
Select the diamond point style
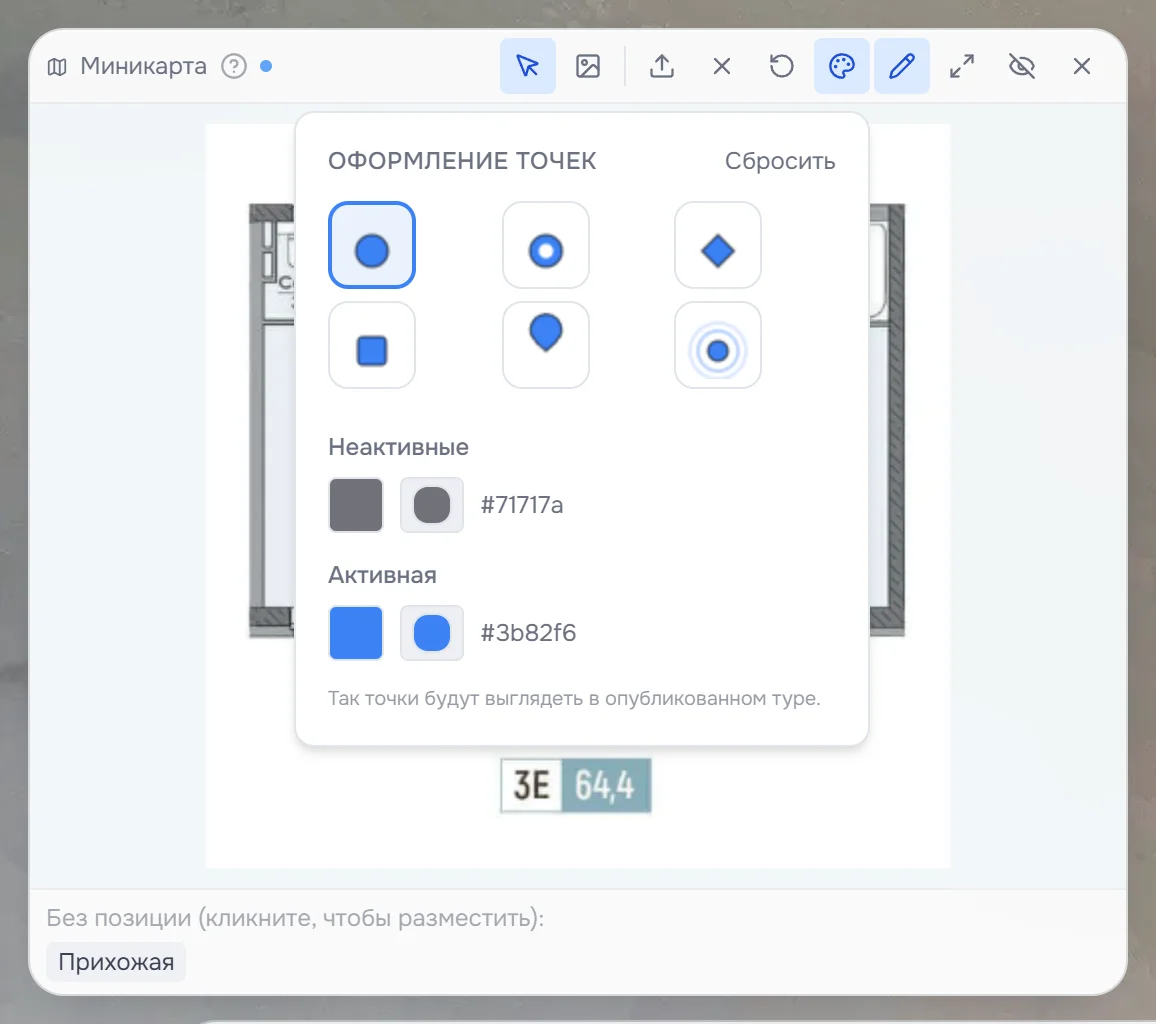(x=718, y=245)
